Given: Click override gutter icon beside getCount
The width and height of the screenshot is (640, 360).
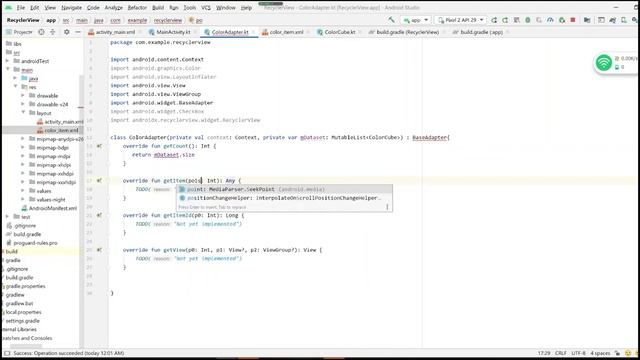Looking at the screenshot, I should pyautogui.click(x=99, y=146).
